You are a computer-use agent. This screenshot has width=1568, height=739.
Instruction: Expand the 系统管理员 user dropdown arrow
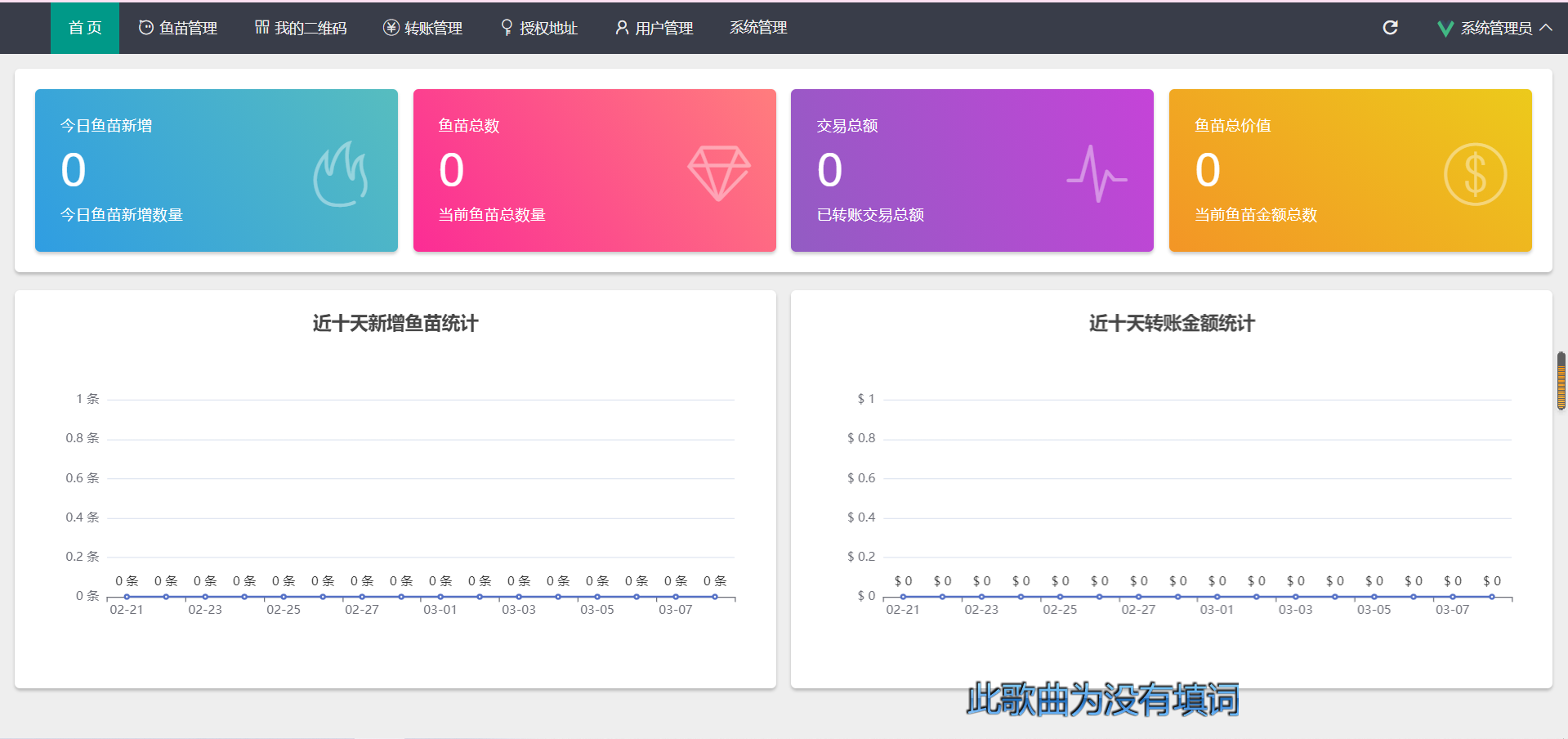[1546, 28]
